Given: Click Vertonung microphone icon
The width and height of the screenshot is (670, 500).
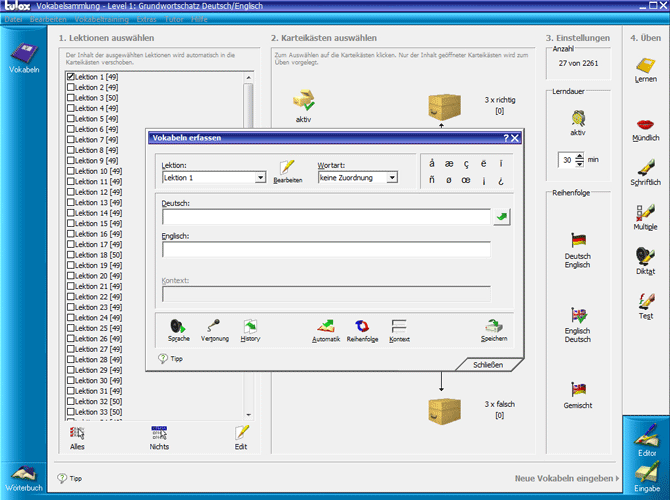Looking at the screenshot, I should click(215, 330).
